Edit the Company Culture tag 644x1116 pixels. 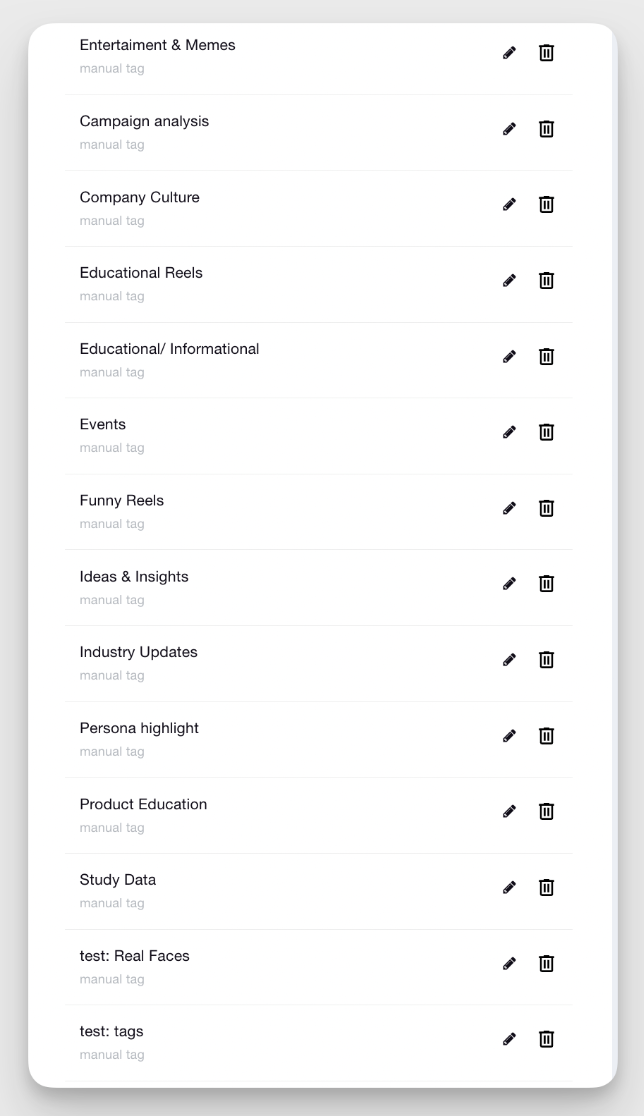click(509, 205)
